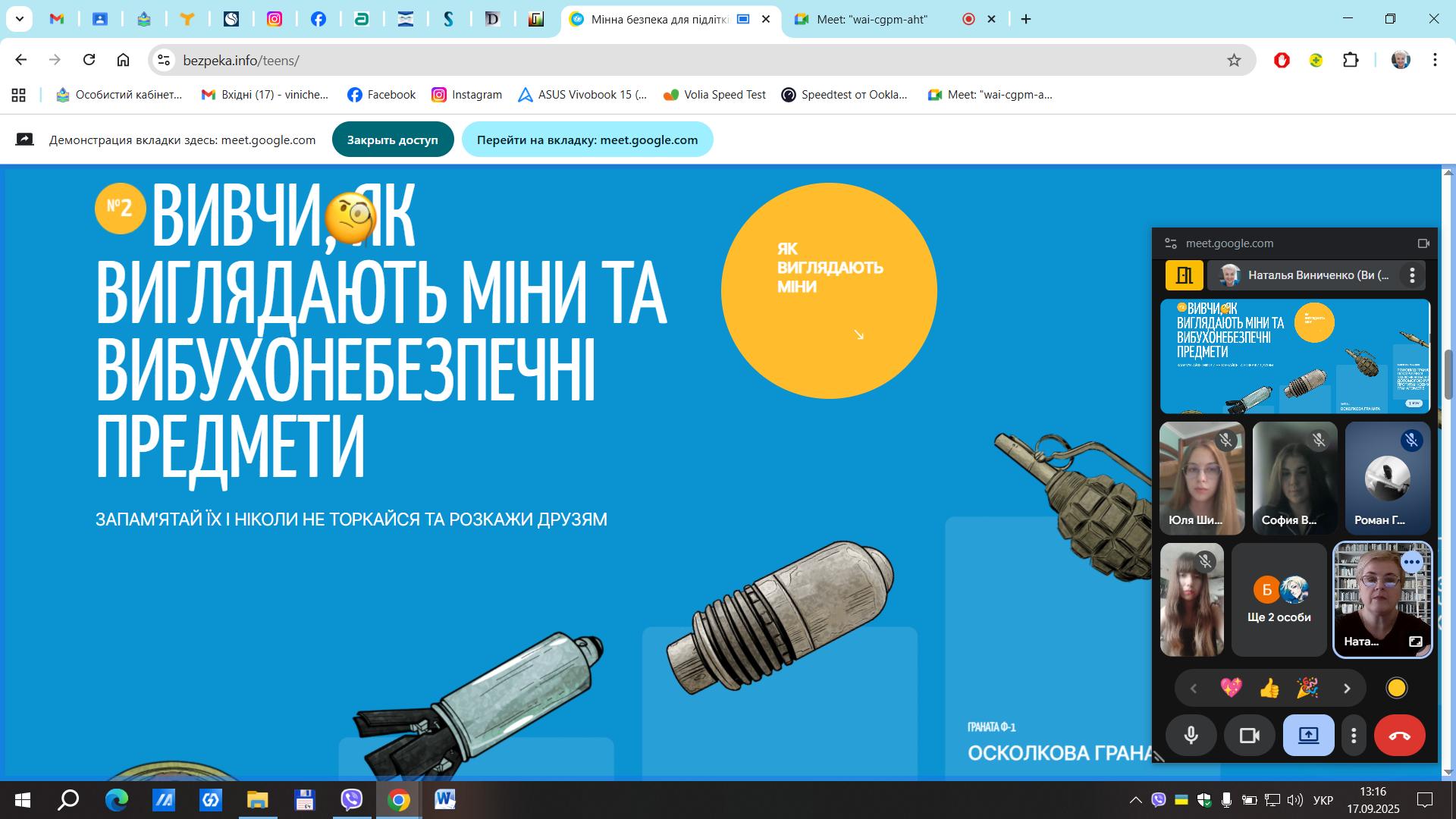Image resolution: width=1456 pixels, height=819 pixels.
Task: Click the reload page icon
Action: coord(89,60)
